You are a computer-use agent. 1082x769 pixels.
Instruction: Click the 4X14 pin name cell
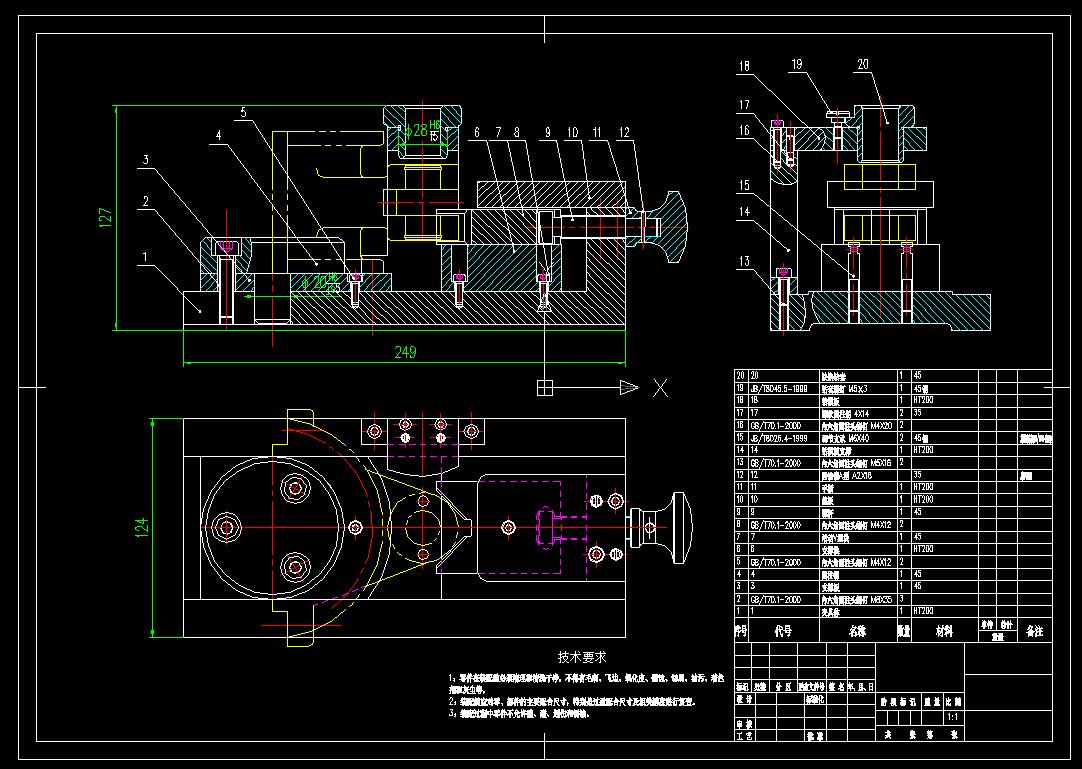(858, 413)
